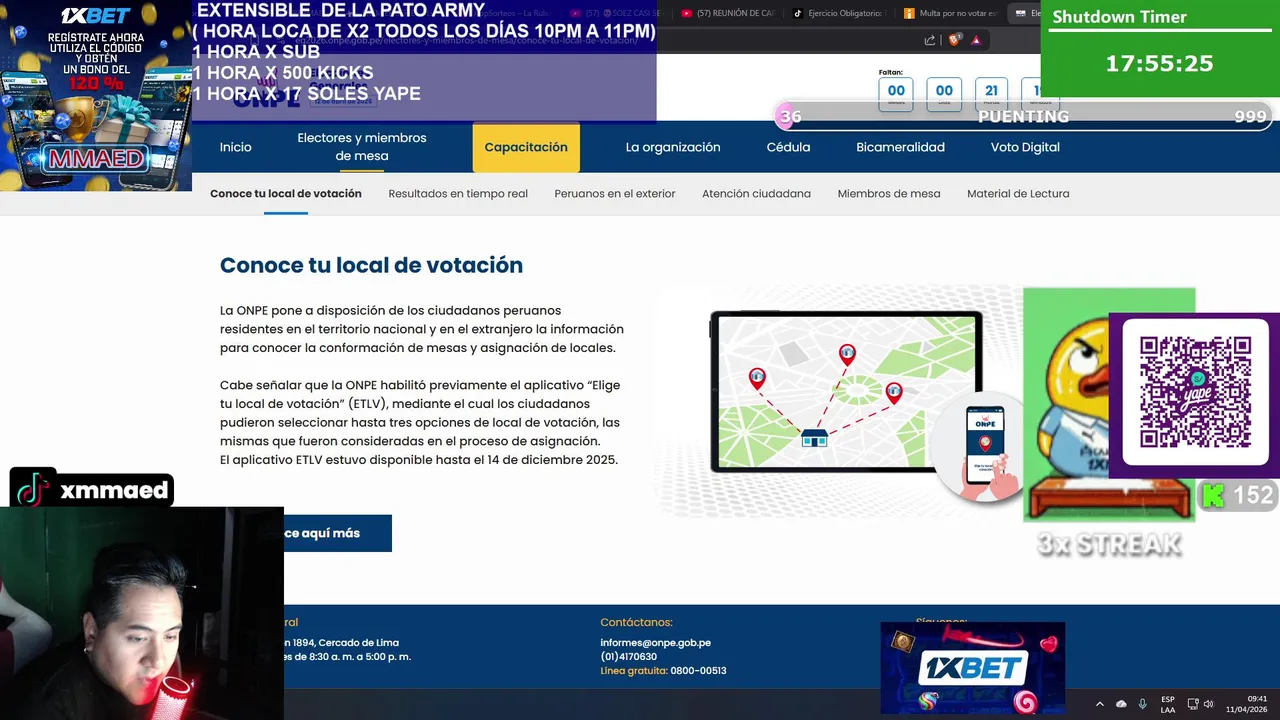Click the rainbow ball icon on the 1XBET banner

point(929,700)
